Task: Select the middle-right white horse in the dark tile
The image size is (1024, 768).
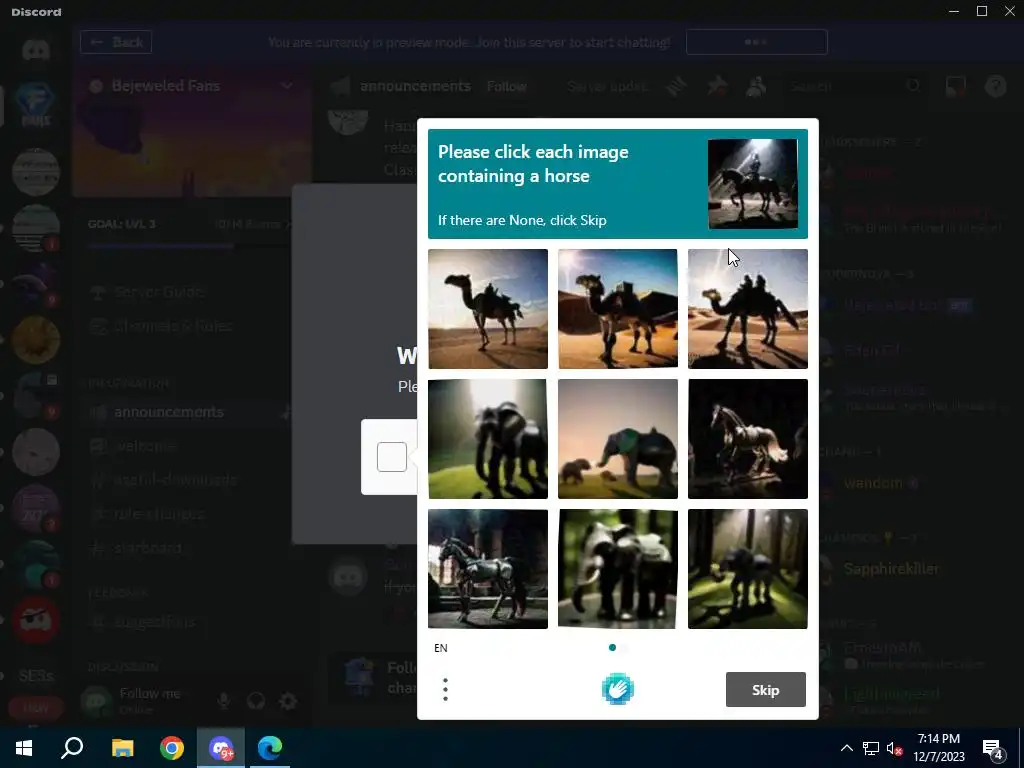Action: [748, 439]
